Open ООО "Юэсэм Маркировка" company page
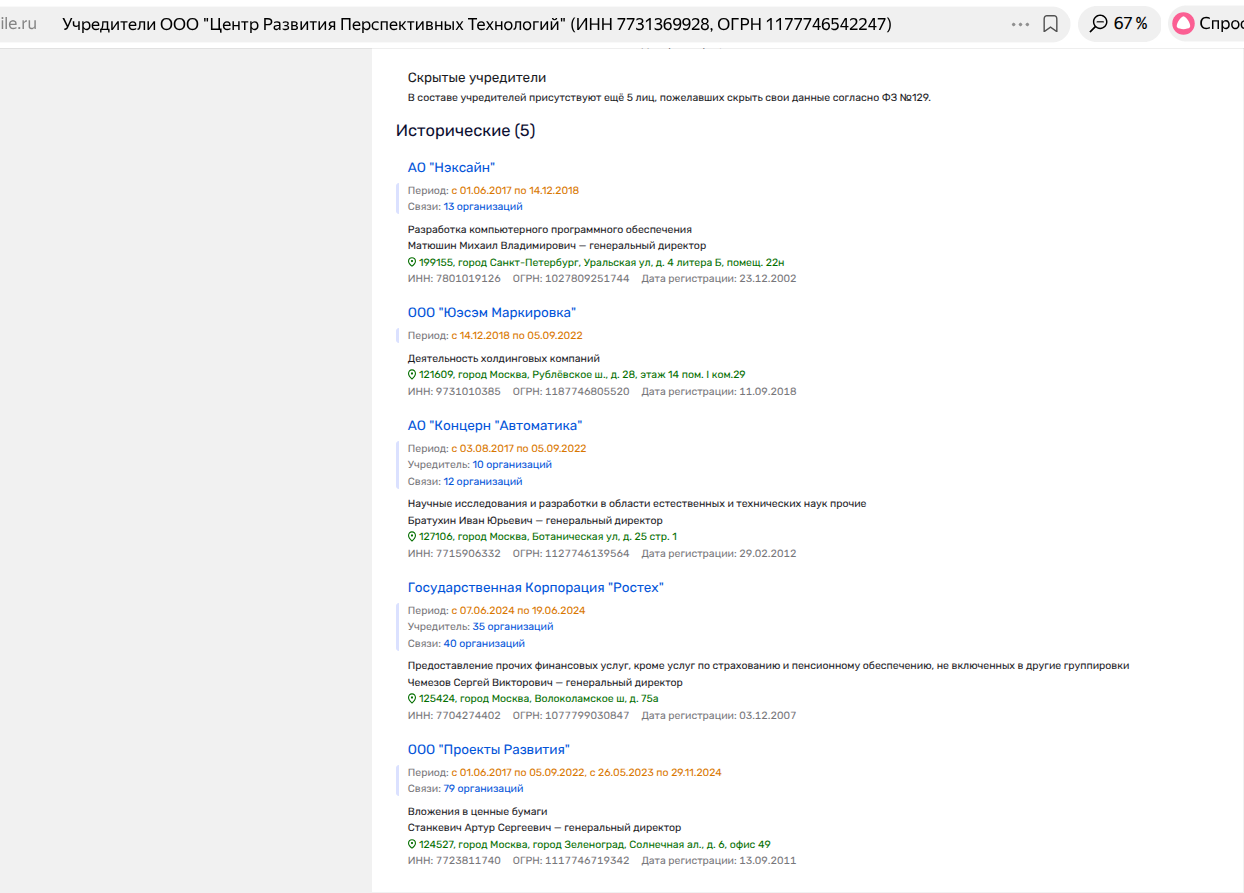1244x893 pixels. coord(491,313)
